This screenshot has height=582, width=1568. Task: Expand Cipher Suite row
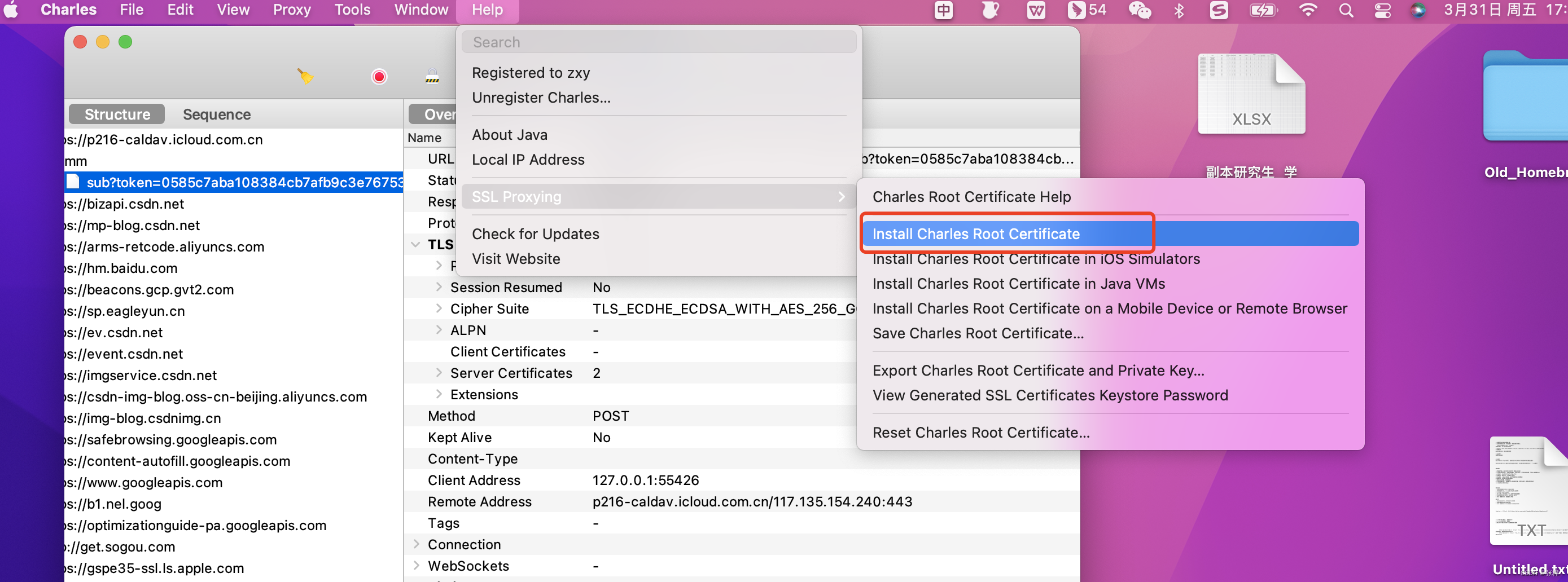coord(439,308)
